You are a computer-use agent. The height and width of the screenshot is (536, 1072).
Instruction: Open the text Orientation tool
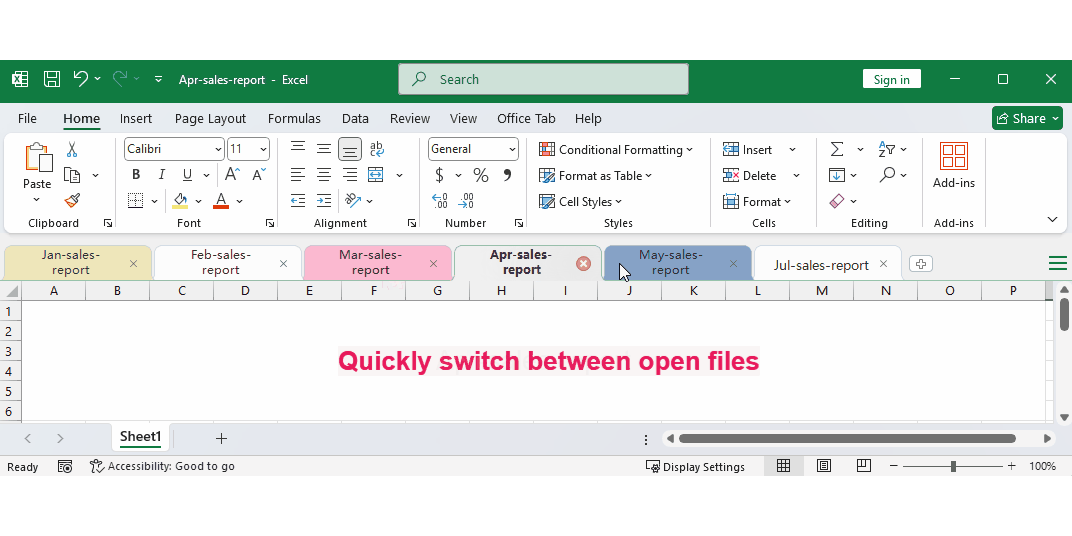(x=353, y=200)
